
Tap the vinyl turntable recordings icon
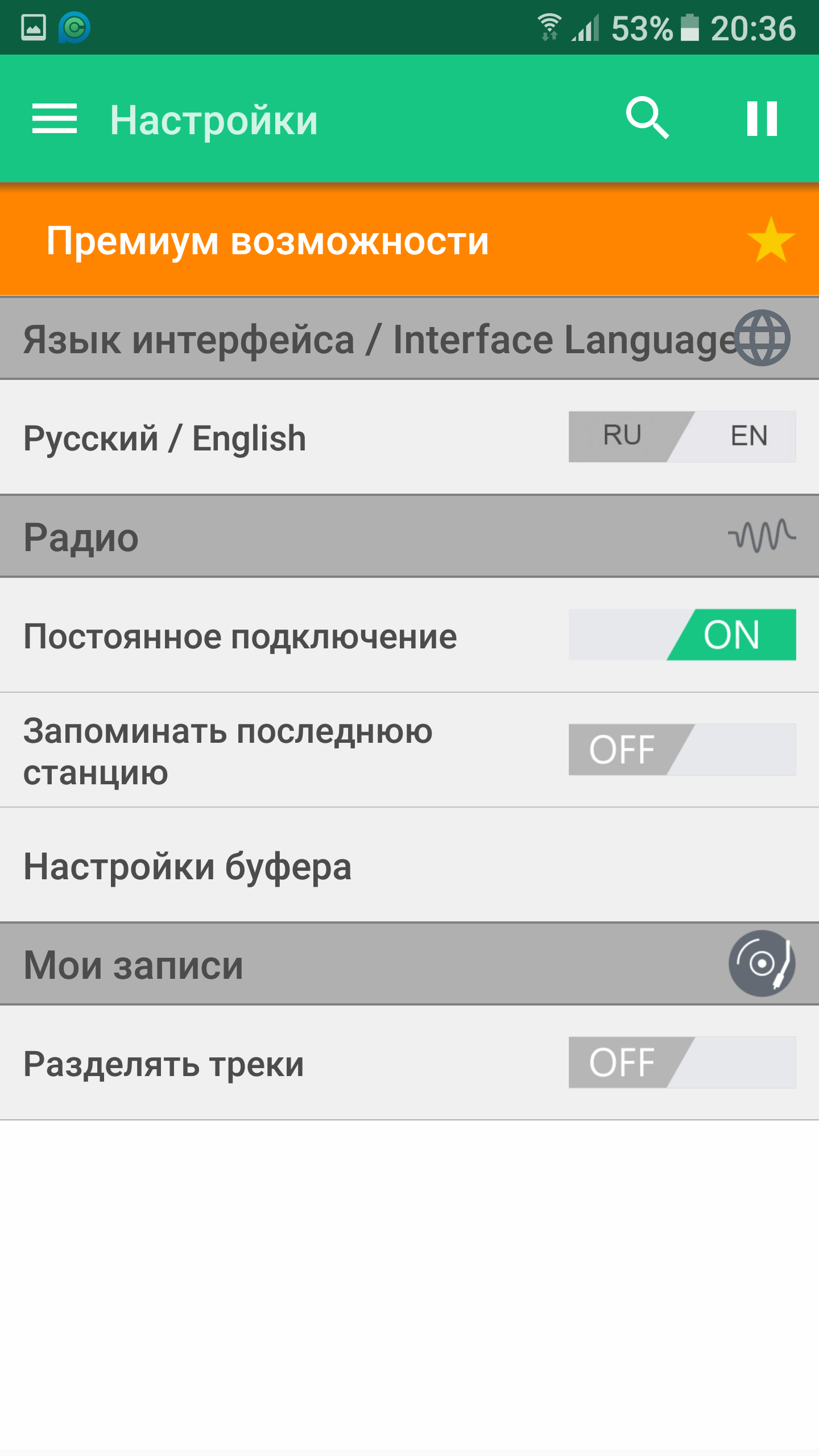click(x=762, y=963)
